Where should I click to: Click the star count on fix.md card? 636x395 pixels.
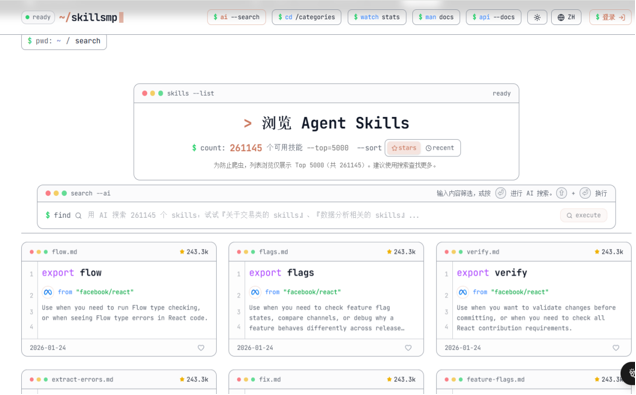(401, 380)
